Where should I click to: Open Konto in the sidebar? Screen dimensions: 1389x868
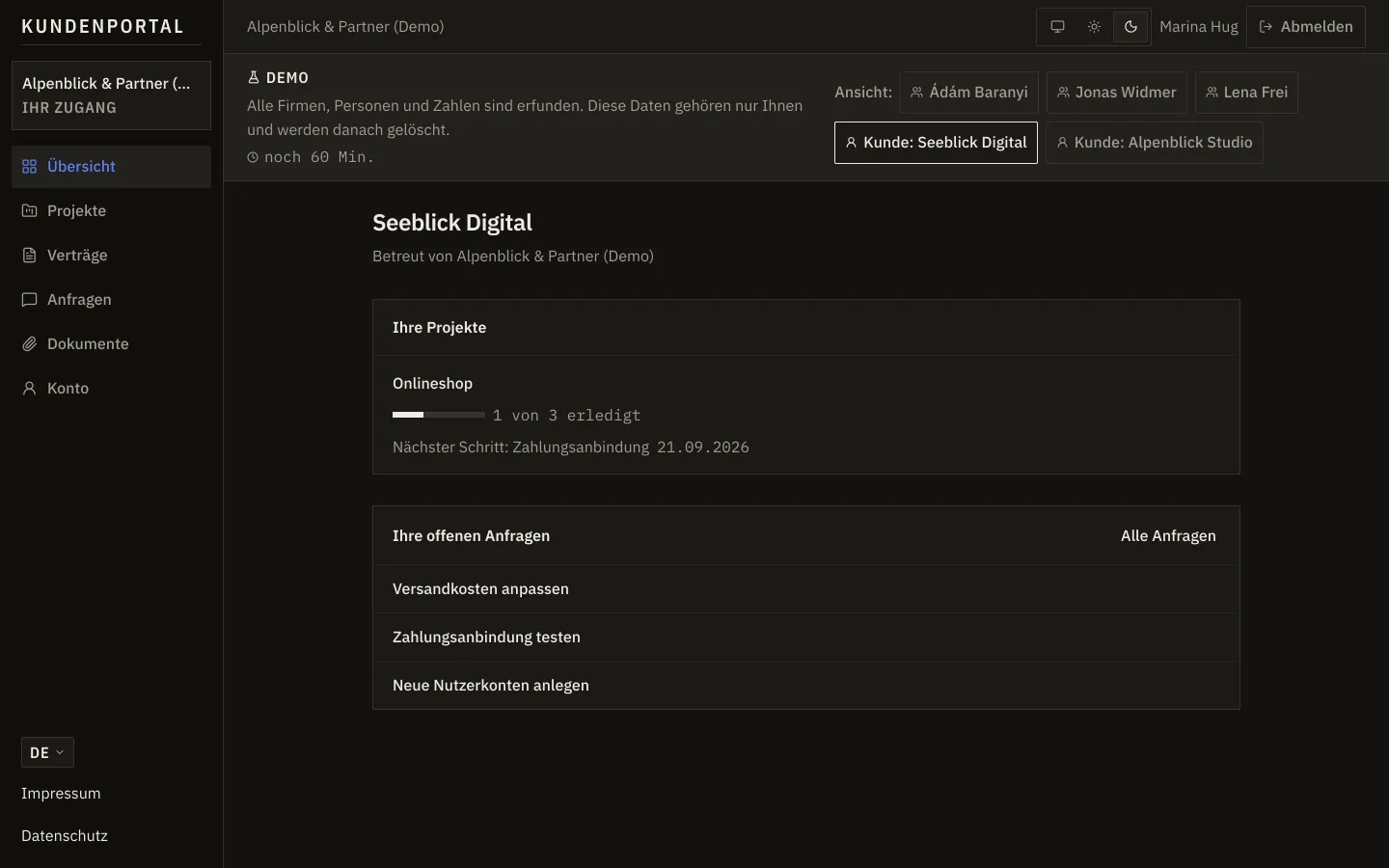111,389
